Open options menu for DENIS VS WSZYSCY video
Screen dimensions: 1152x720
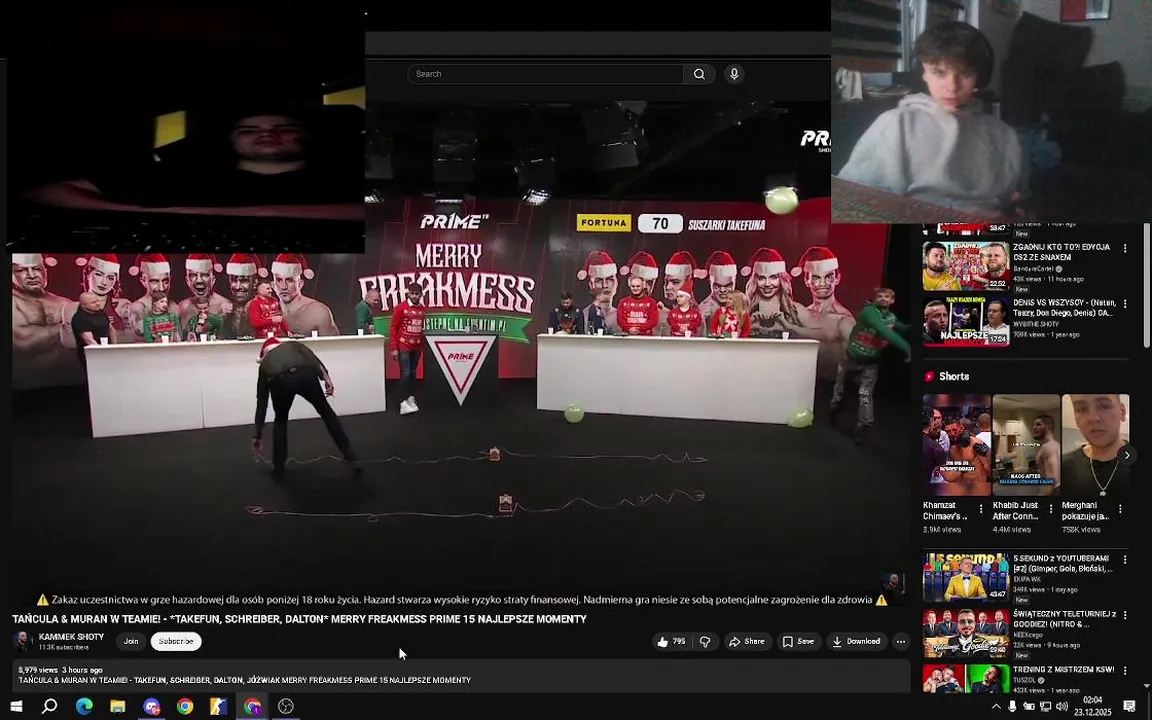[1124, 303]
